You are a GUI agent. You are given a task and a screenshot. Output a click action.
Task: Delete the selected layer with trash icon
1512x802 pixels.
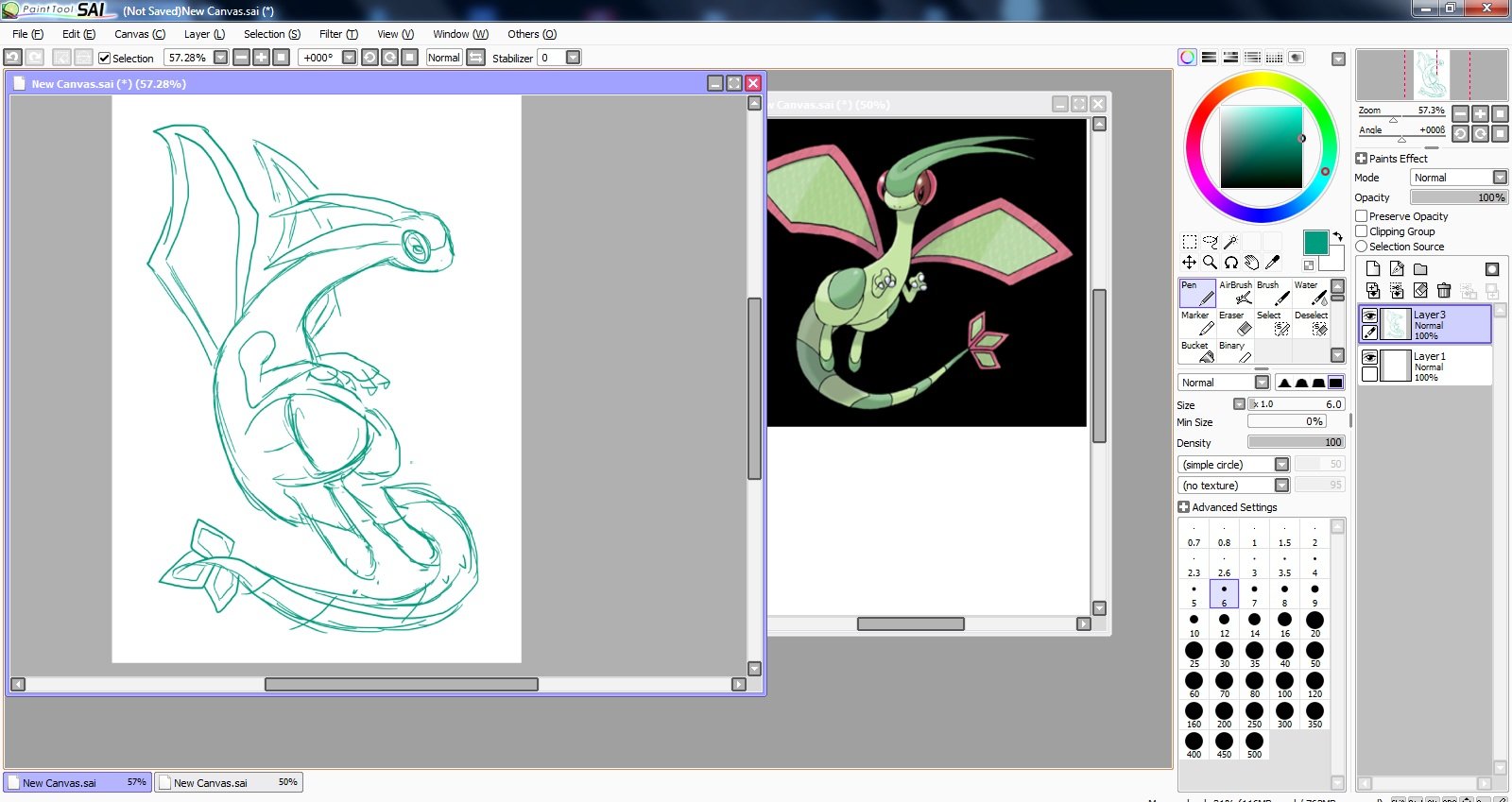coord(1444,291)
